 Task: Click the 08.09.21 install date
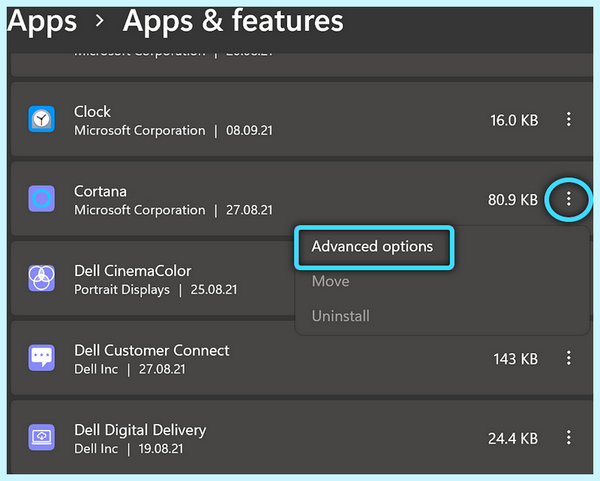pos(249,130)
